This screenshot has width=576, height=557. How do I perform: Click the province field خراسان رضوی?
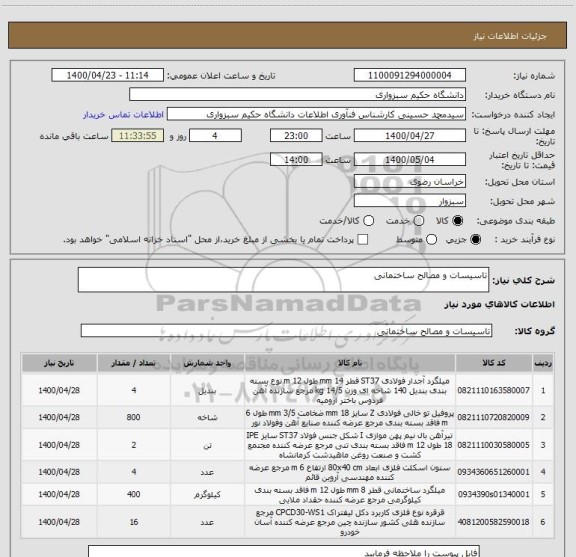(x=410, y=182)
